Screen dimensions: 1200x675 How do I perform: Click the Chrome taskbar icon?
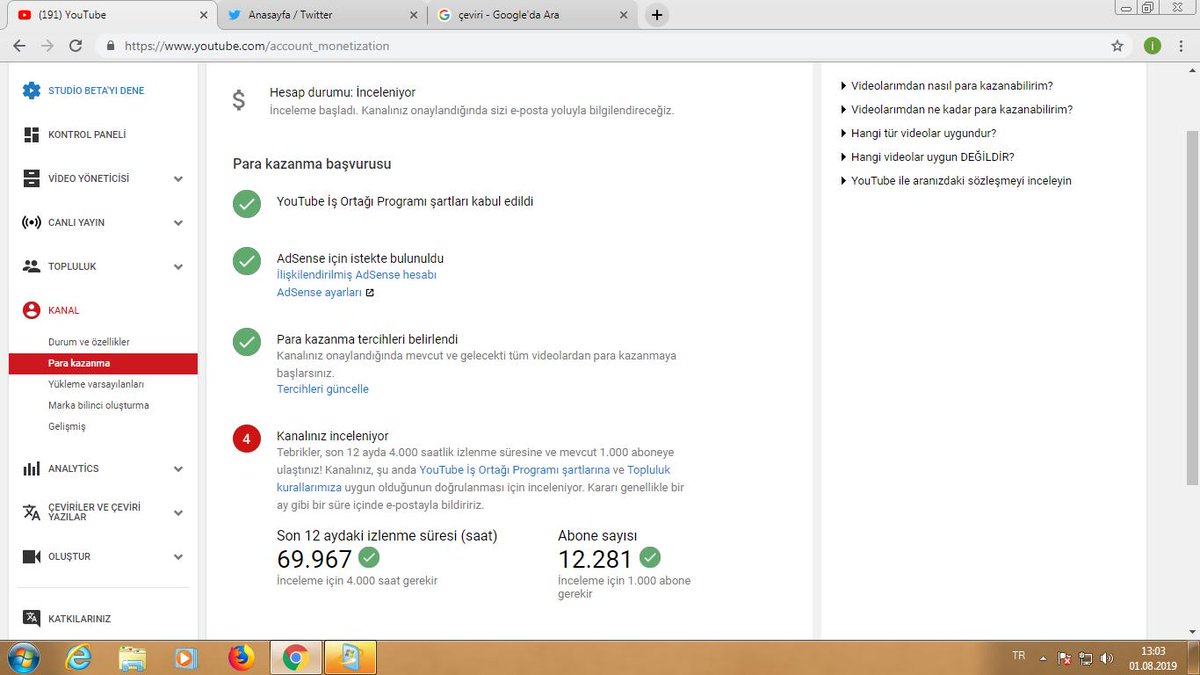point(295,657)
